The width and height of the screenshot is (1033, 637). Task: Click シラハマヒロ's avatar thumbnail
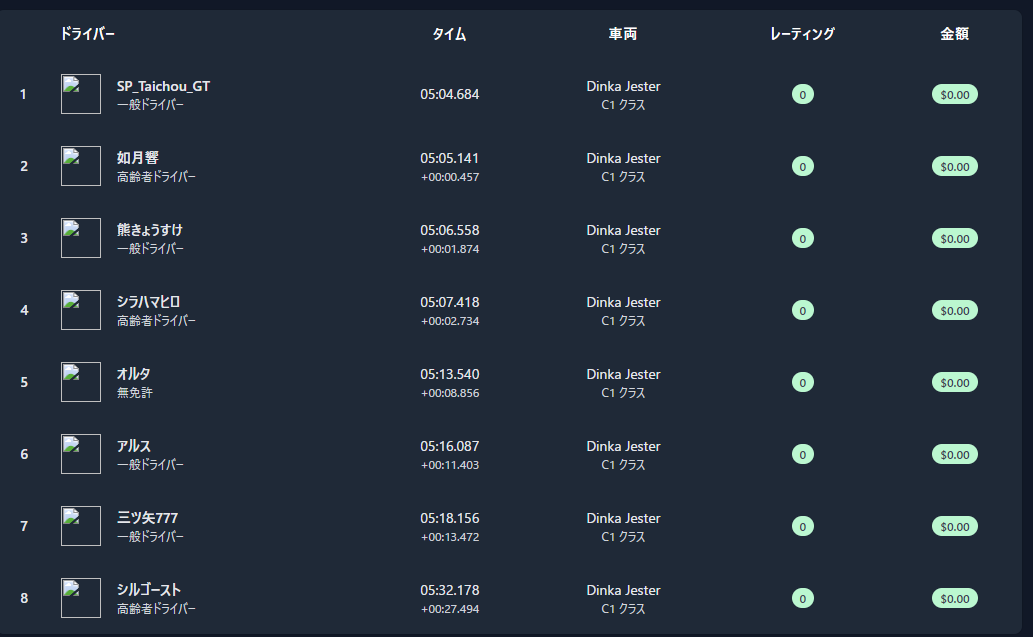[81, 310]
